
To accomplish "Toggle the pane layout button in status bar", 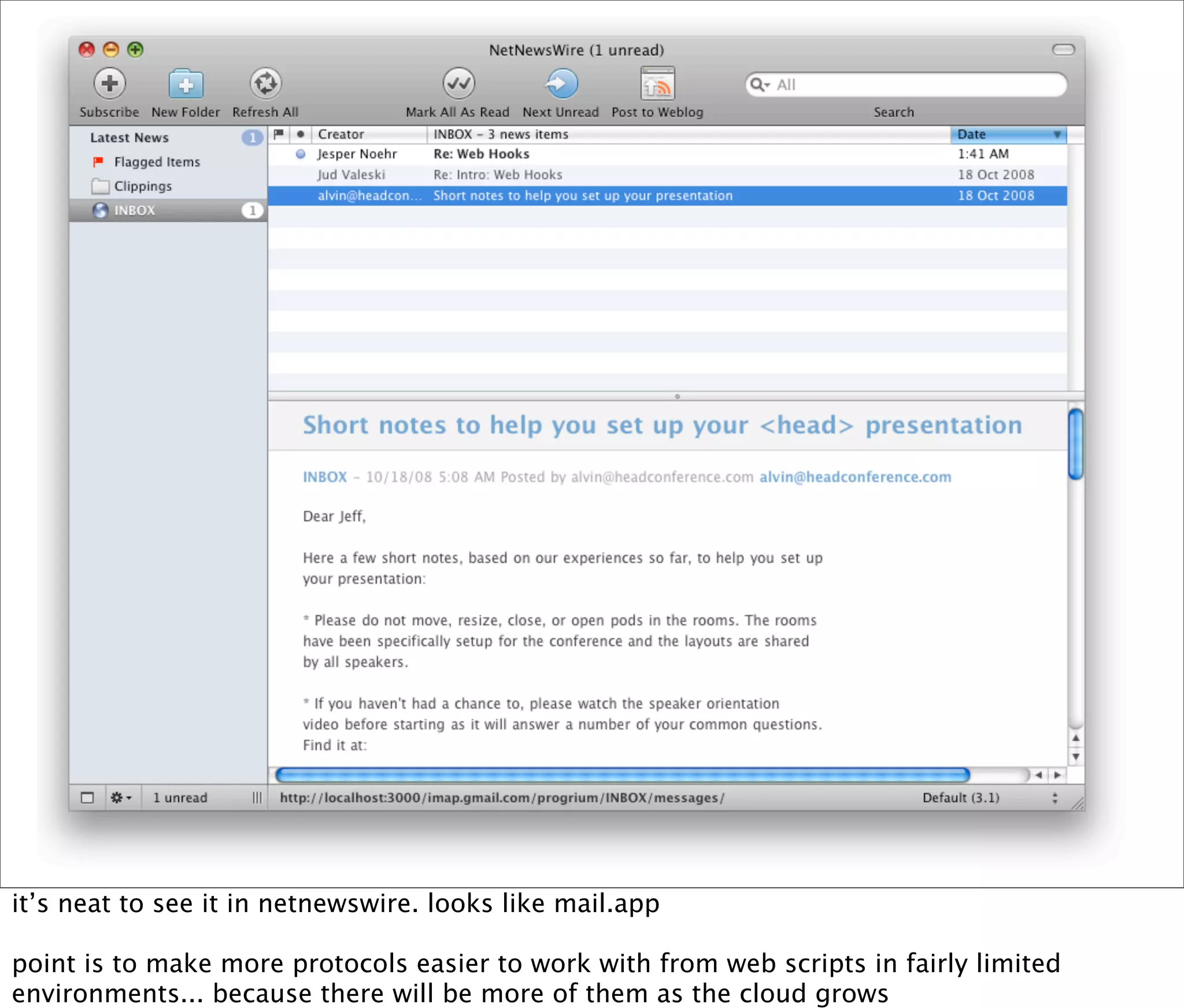I will click(x=87, y=798).
